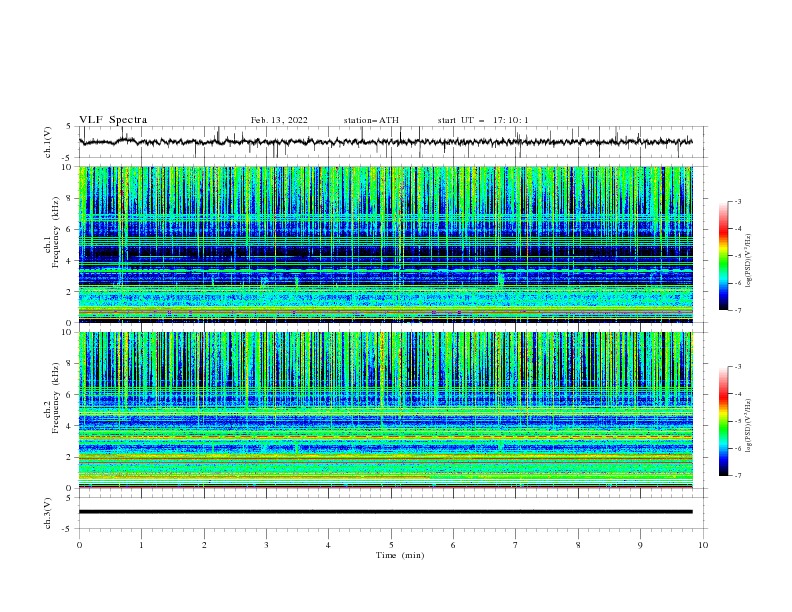Screen dimensions: 792x612
Task: Click time axis tick label "5"
Action: tap(391, 545)
